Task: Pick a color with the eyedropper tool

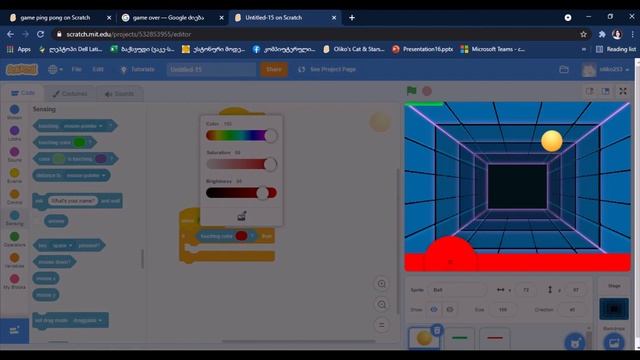Action: coord(242,216)
